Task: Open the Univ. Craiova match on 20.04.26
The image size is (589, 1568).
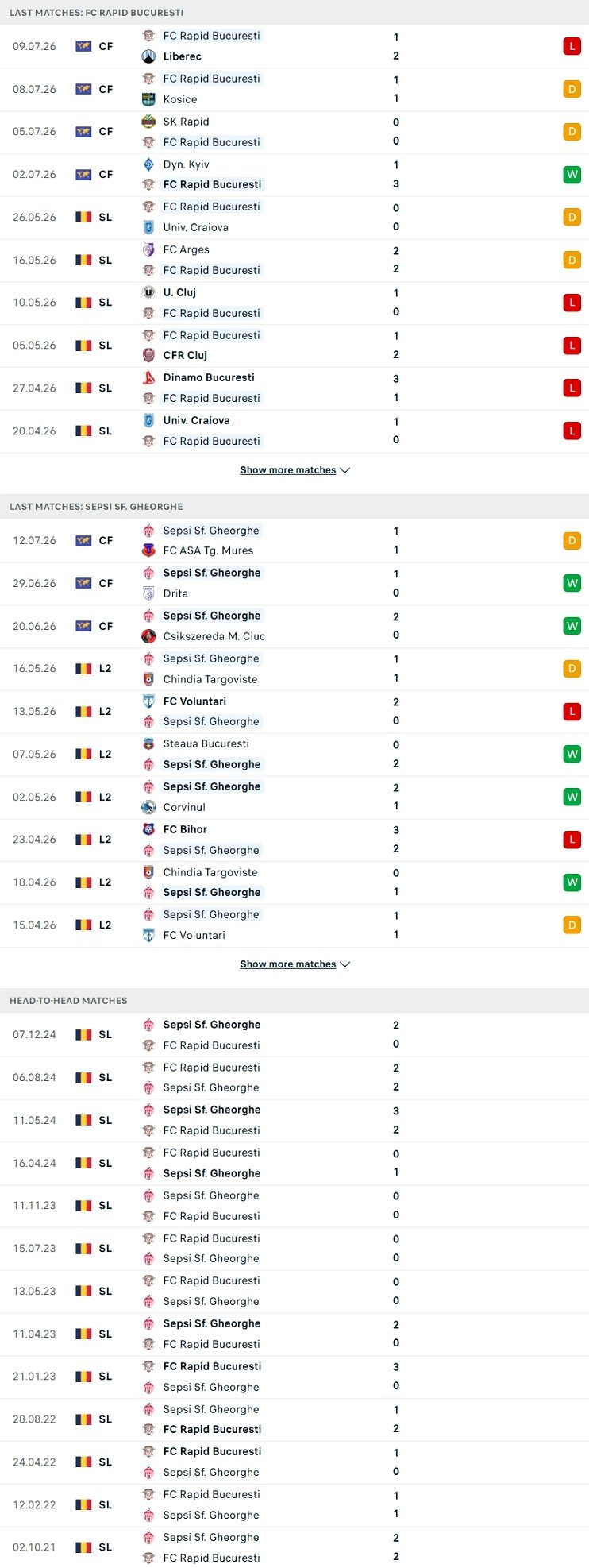Action: coord(294,431)
